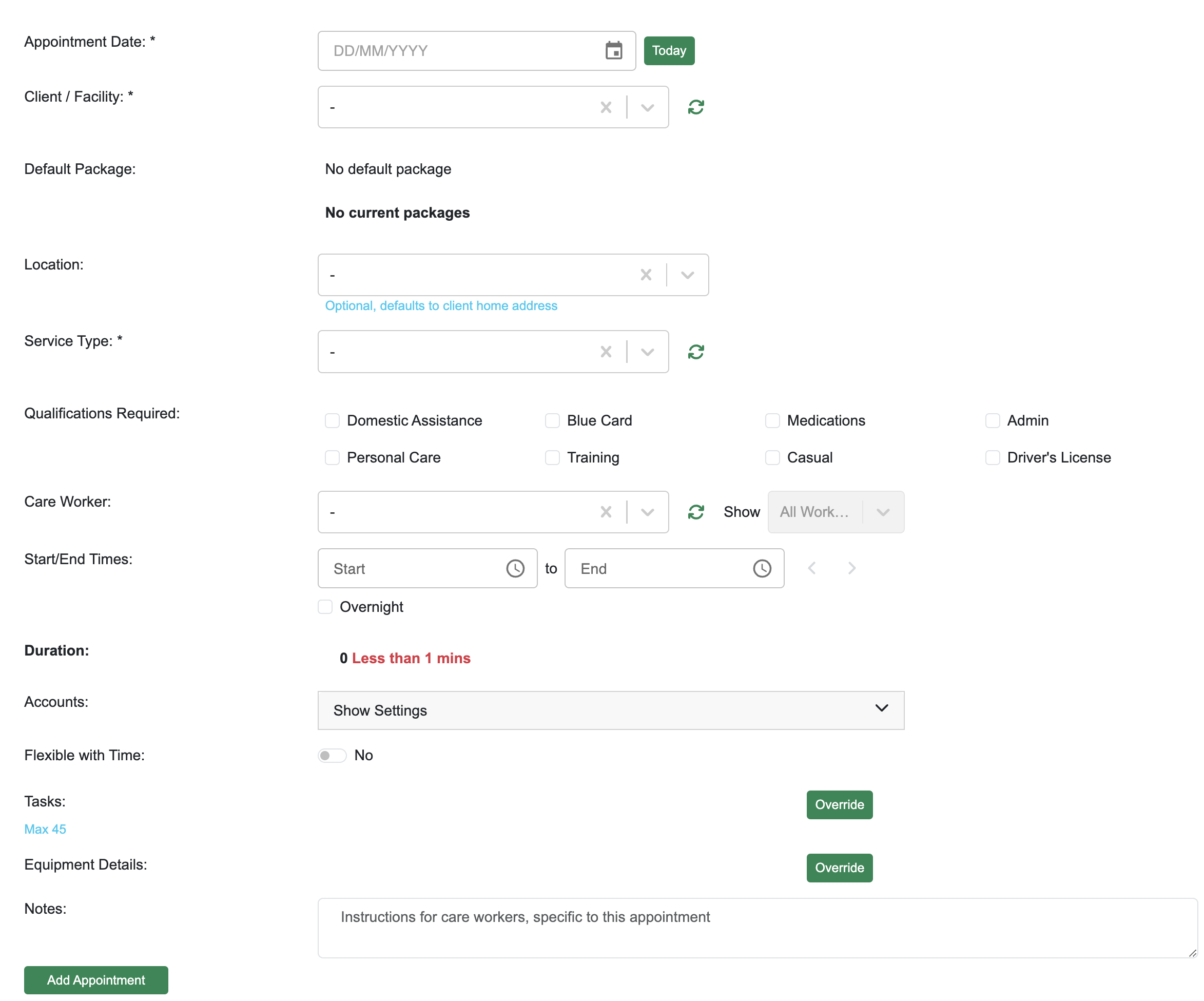Focus the Notes instructions text area
1204x1001 pixels.
[x=757, y=927]
